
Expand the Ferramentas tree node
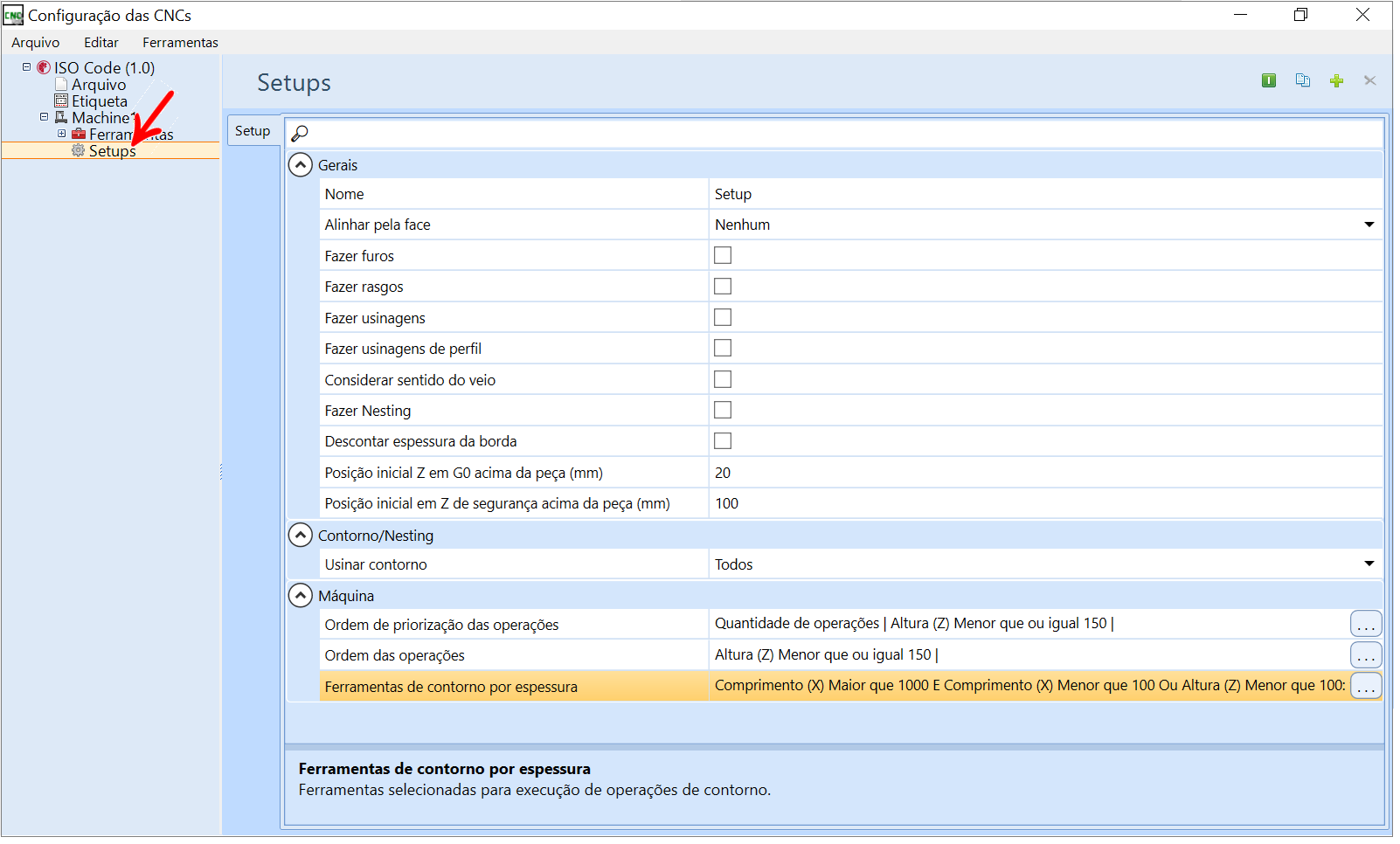coord(61,133)
